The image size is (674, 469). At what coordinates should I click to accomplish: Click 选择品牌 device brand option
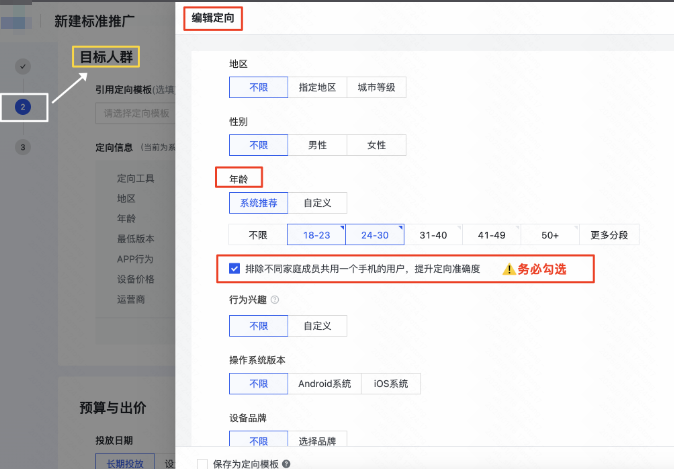[317, 440]
